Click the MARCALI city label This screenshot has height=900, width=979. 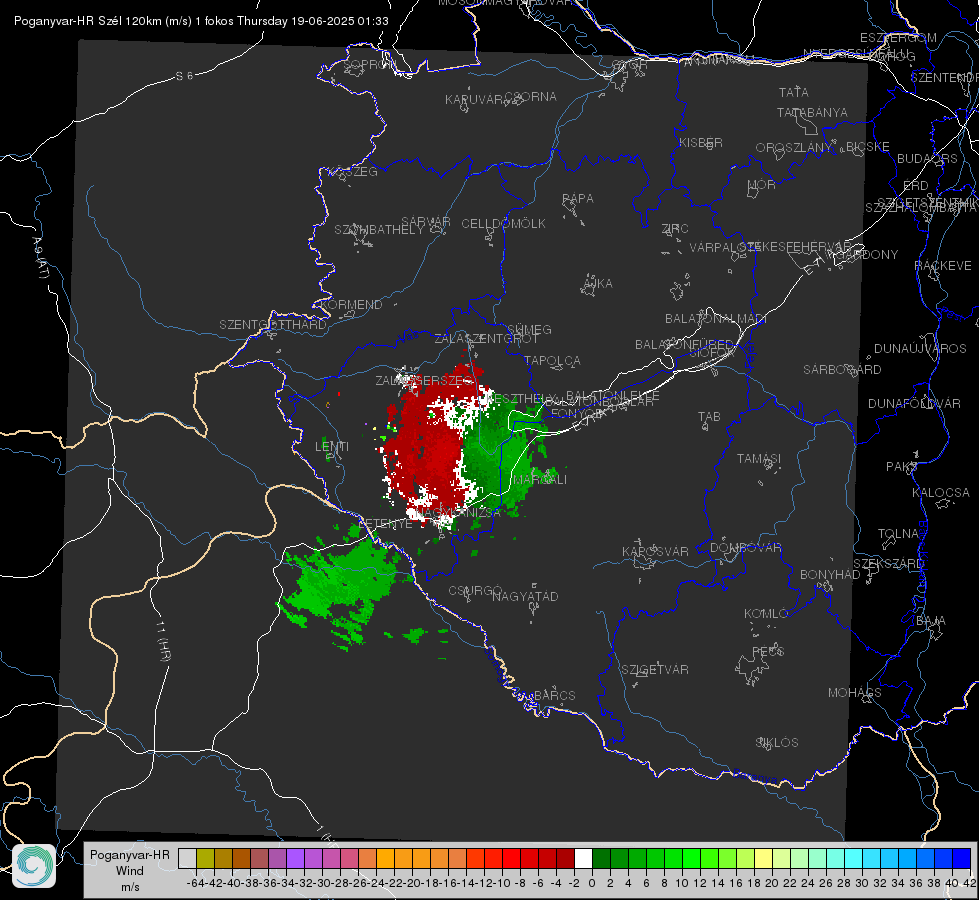(539, 480)
